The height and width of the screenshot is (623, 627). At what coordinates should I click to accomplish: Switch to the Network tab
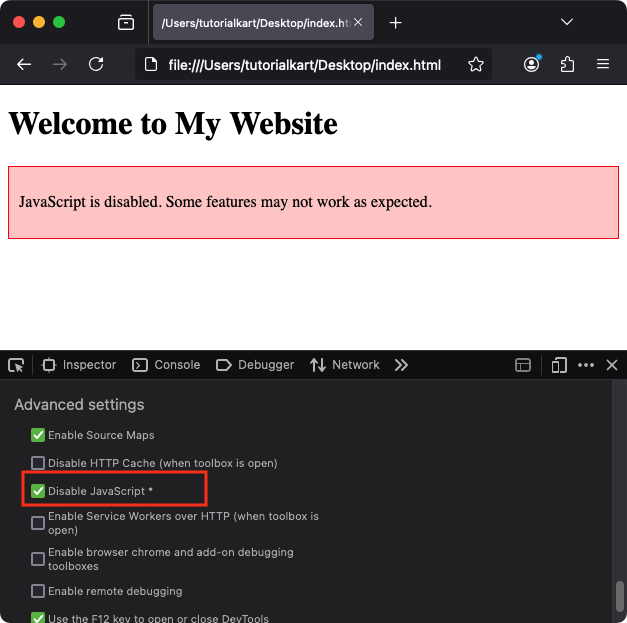click(345, 365)
